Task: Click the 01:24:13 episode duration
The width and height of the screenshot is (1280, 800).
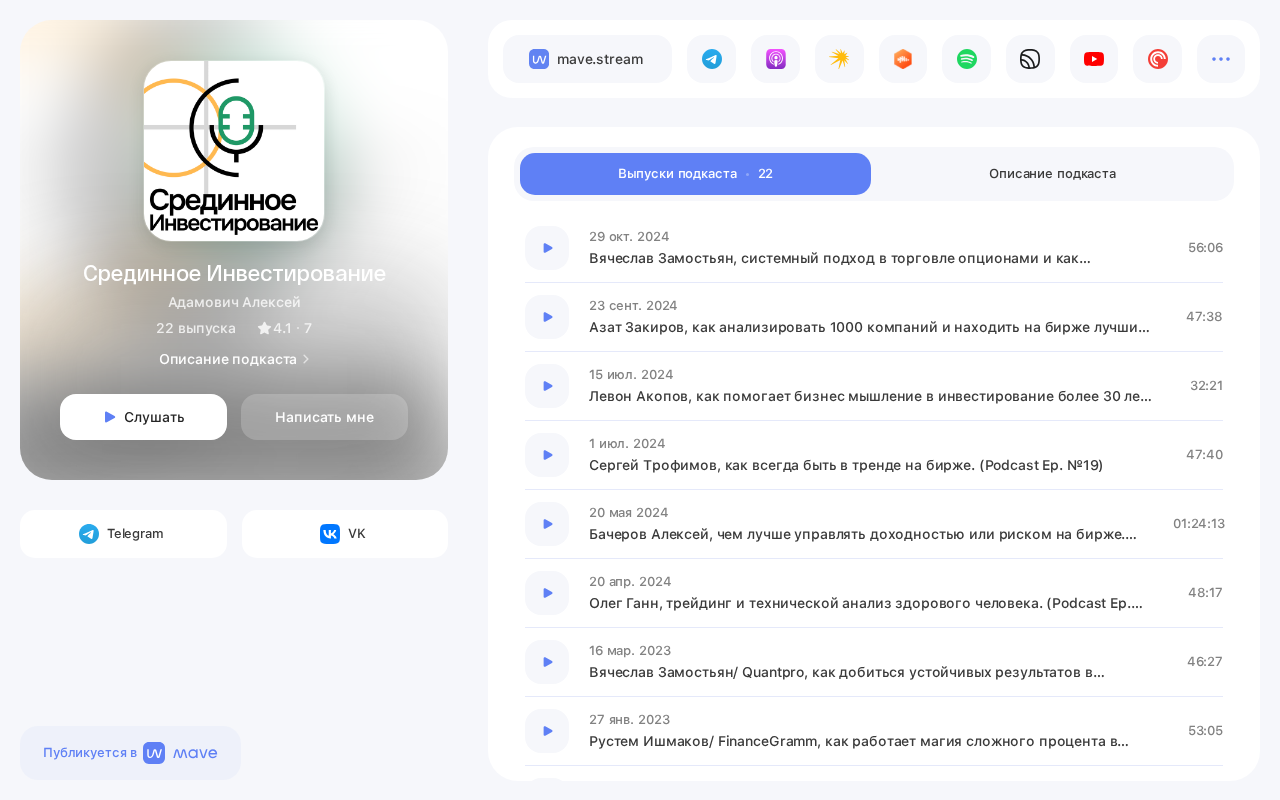Action: click(x=1199, y=524)
